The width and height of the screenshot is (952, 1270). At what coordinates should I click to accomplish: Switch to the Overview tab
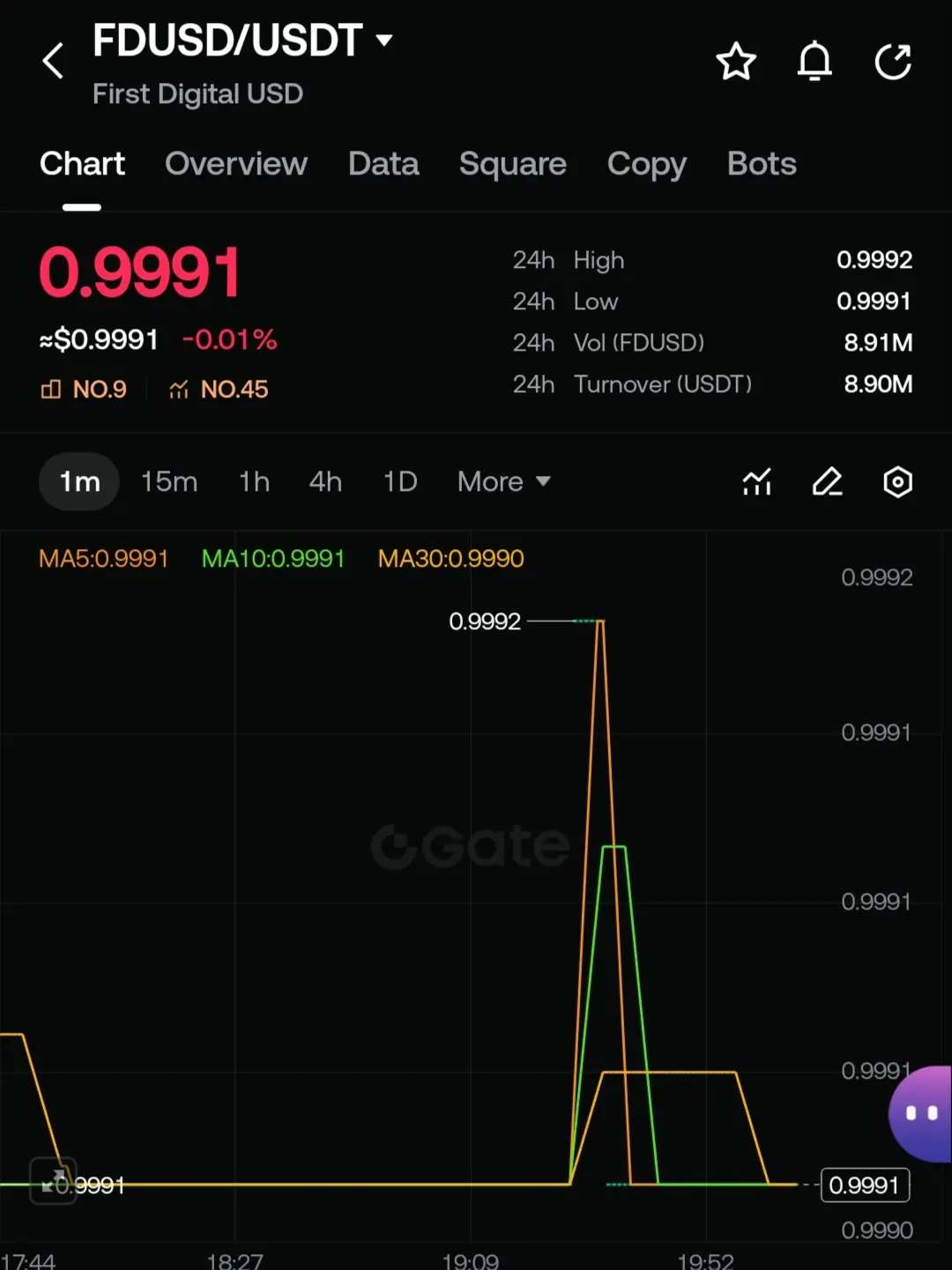236,164
